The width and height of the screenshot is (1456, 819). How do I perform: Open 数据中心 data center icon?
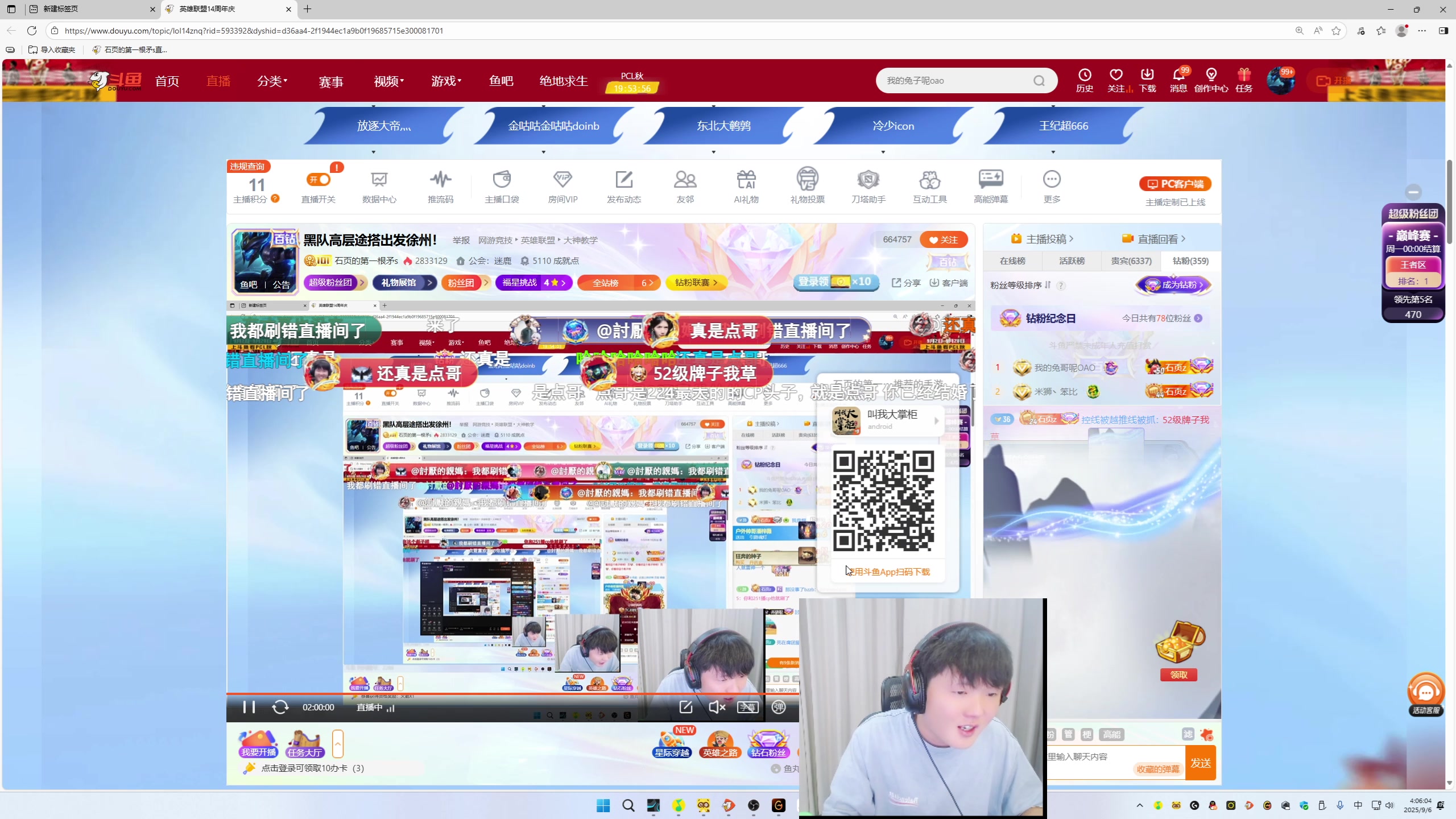point(379,186)
